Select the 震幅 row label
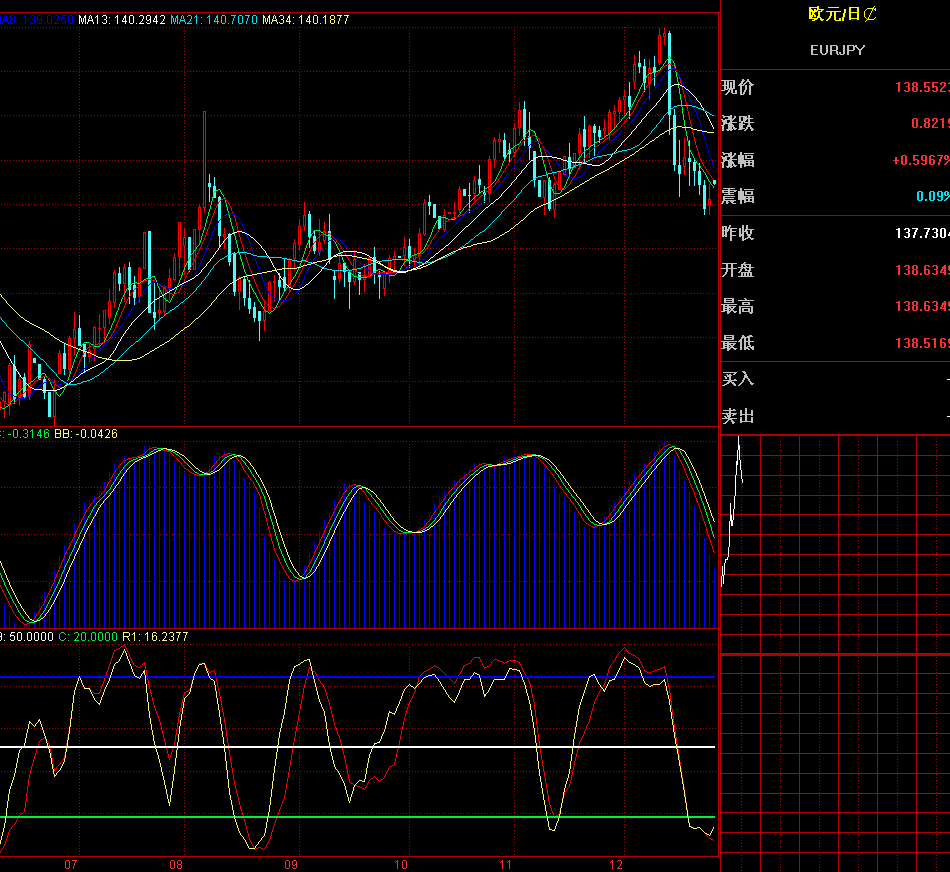The width and height of the screenshot is (950, 872). (x=737, y=196)
